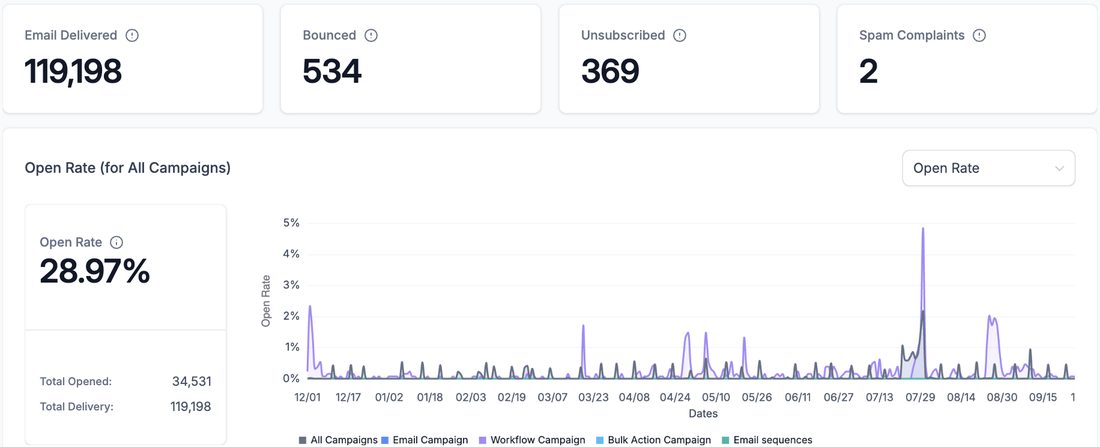The width and height of the screenshot is (1100, 447).
Task: Click the Spam Complaints value 2
Action: click(868, 71)
